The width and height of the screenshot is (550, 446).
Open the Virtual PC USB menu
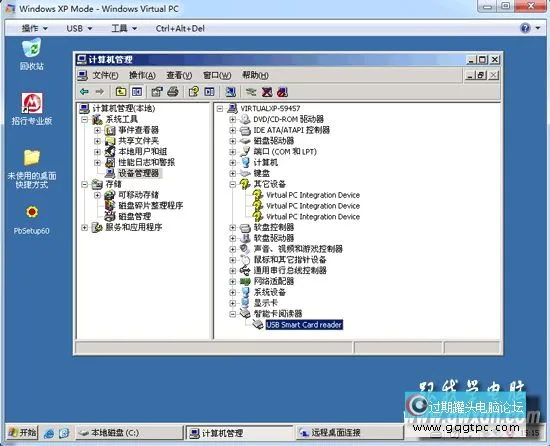coord(79,28)
